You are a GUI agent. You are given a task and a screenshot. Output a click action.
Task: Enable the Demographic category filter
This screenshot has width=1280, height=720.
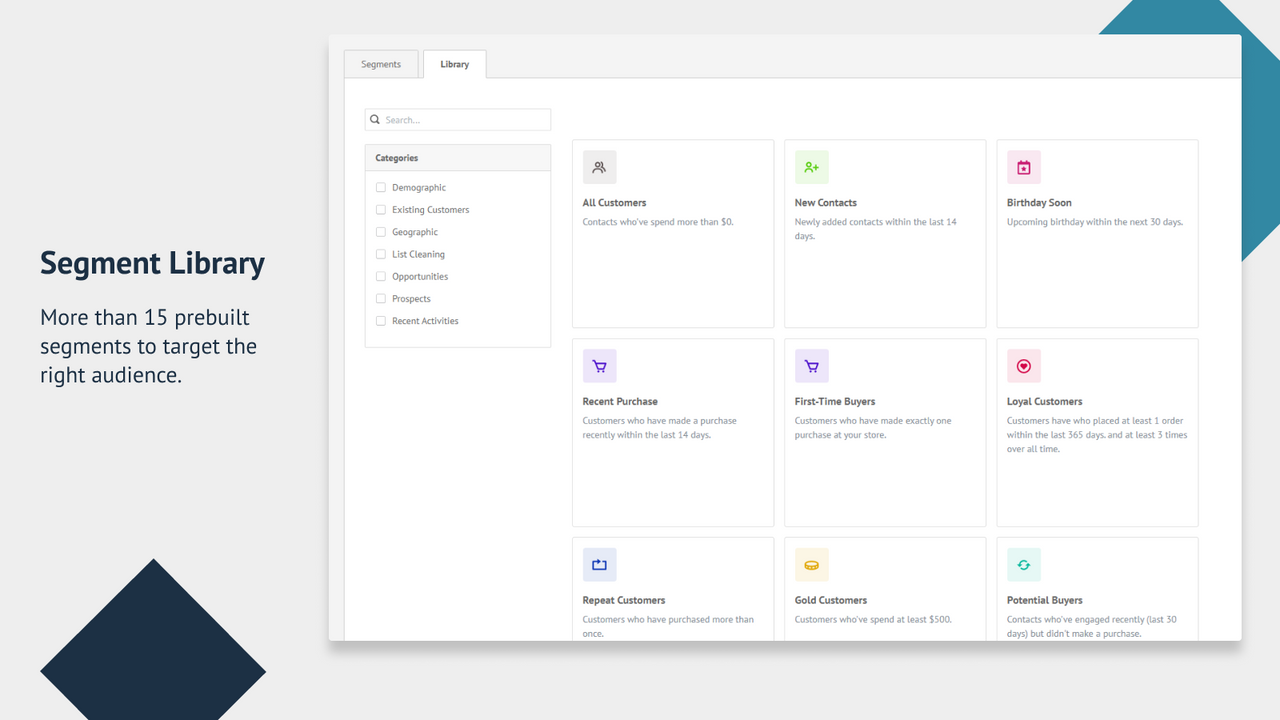[x=380, y=187]
